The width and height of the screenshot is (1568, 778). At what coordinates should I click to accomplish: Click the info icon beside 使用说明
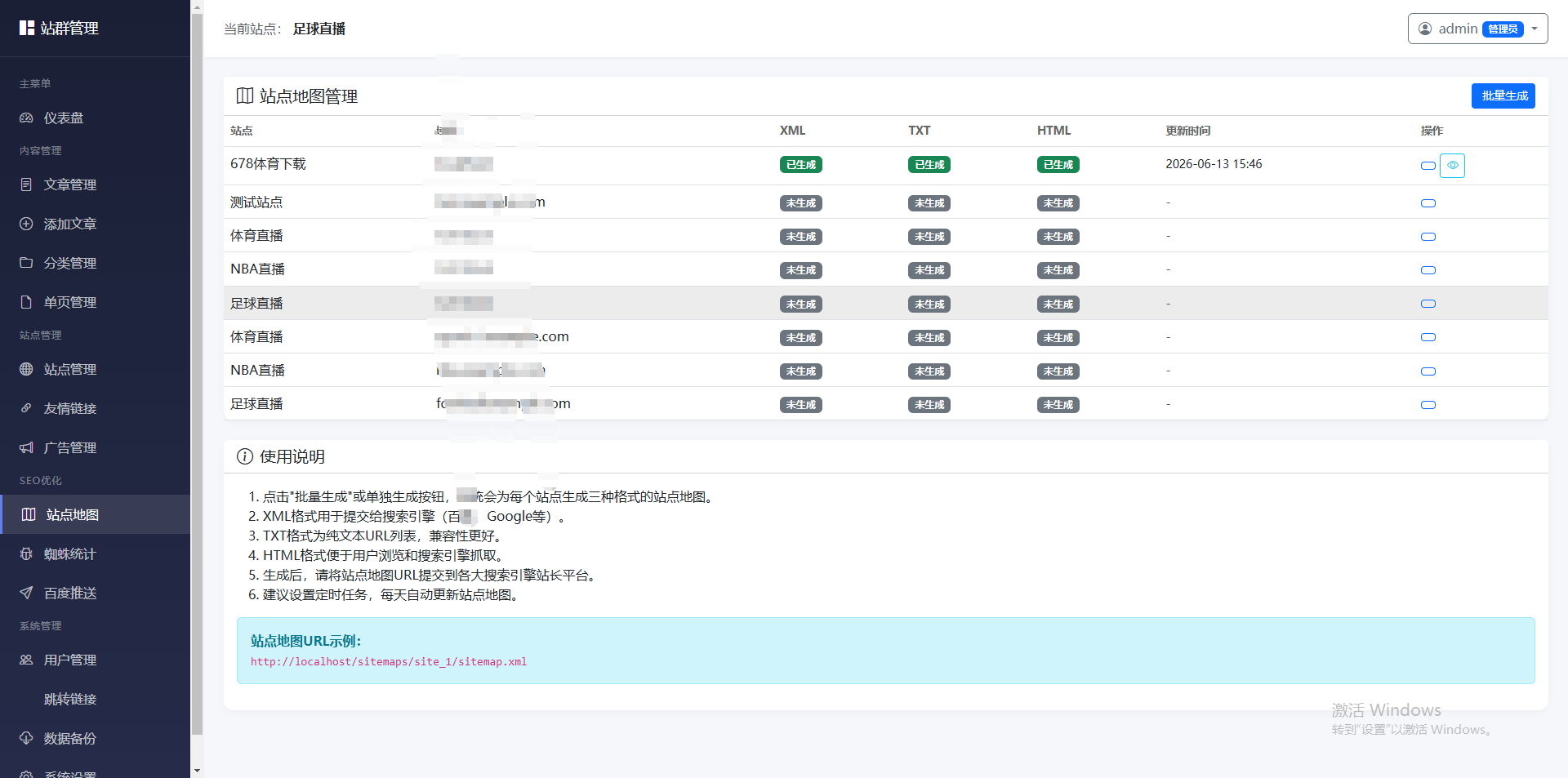pyautogui.click(x=244, y=456)
